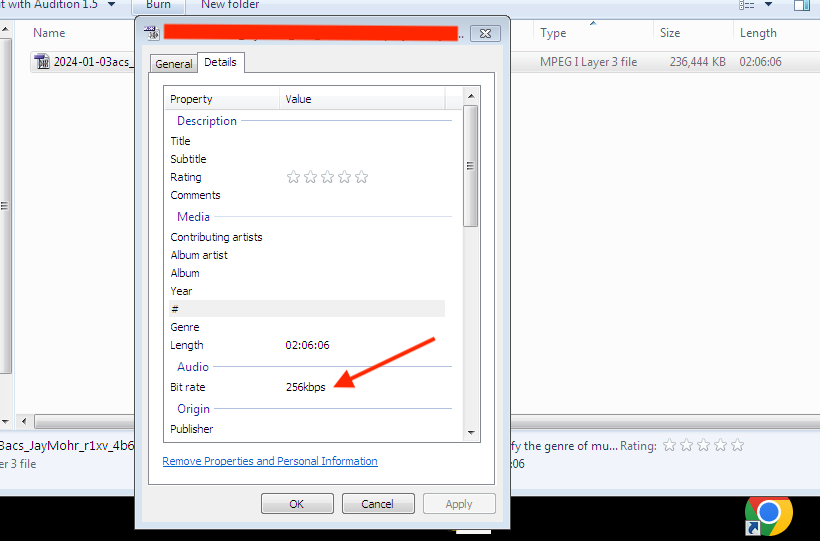Image resolution: width=820 pixels, height=541 pixels.
Task: Click the Property column header
Action: pyautogui.click(x=222, y=99)
